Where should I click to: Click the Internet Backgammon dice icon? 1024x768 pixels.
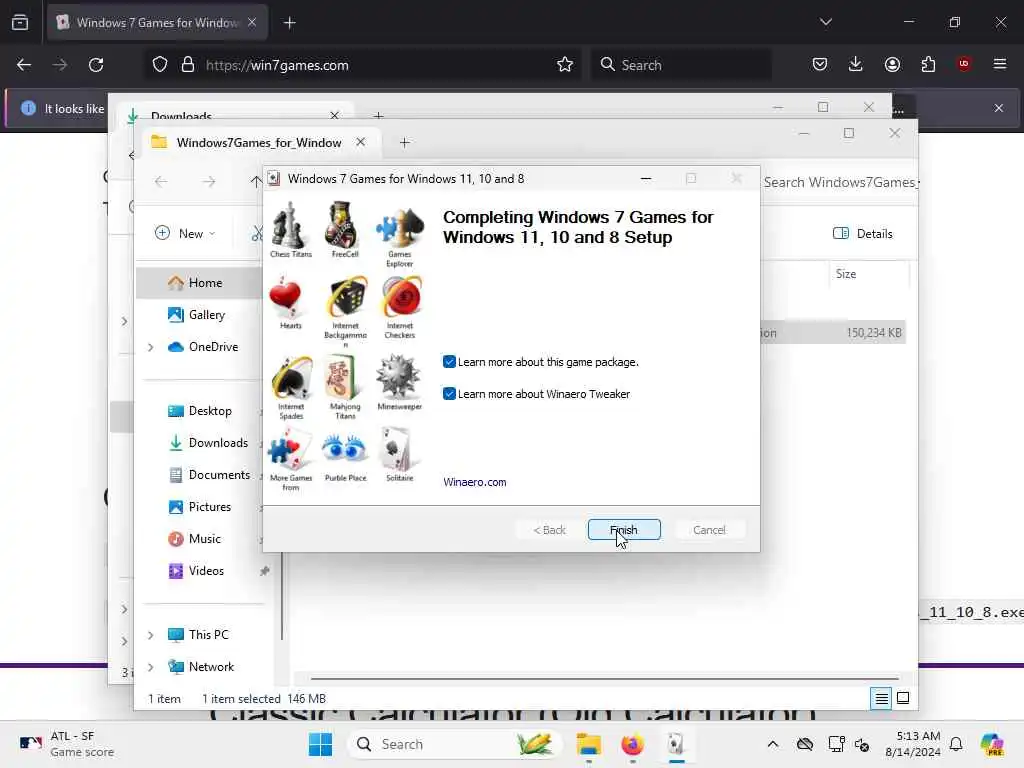pyautogui.click(x=346, y=297)
